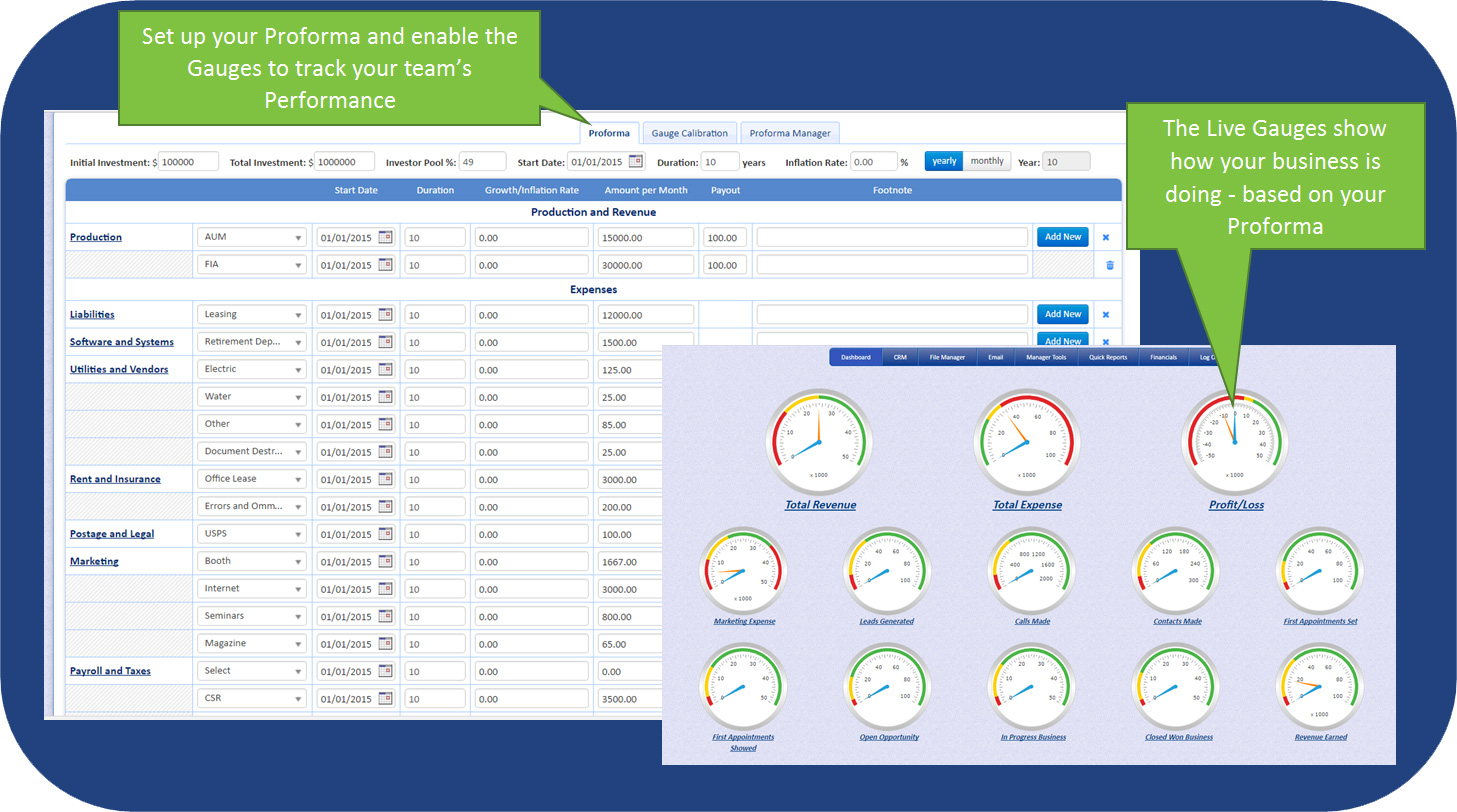
Task: Open File Manager in the dashboard navigation
Action: coord(947,357)
